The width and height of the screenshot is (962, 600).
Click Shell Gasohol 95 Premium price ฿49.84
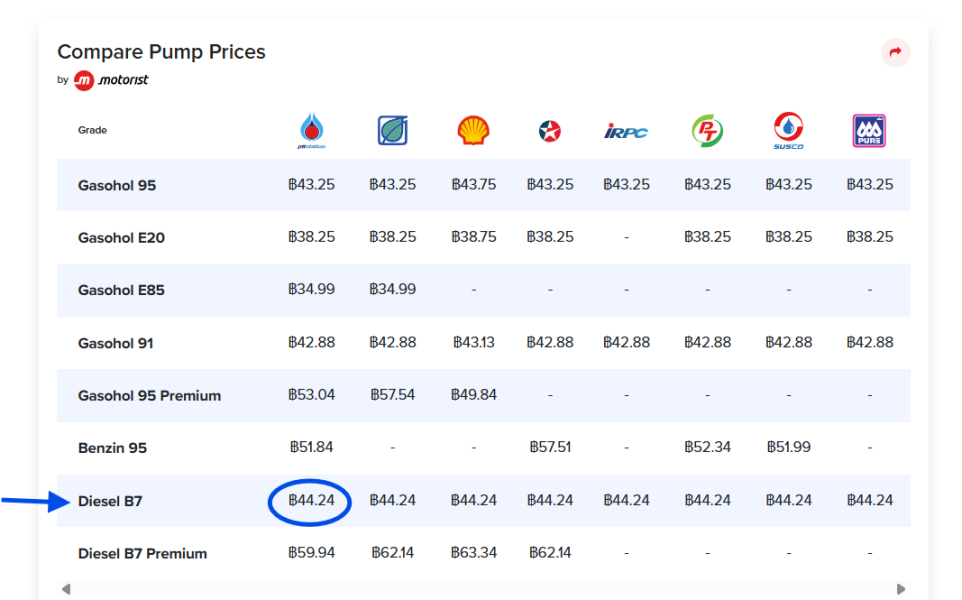pyautogui.click(x=474, y=394)
